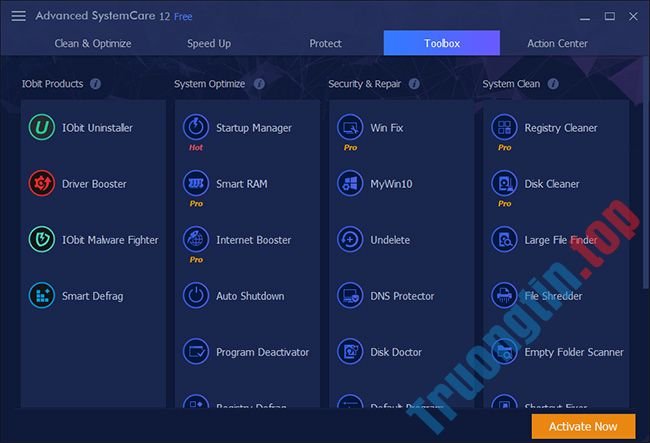The image size is (650, 443).
Task: Show info for System Optimize
Action: 259,84
